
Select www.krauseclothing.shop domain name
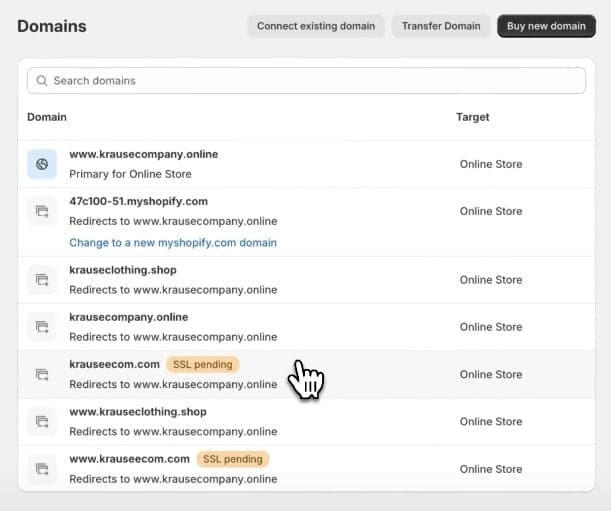pyautogui.click(x=138, y=412)
